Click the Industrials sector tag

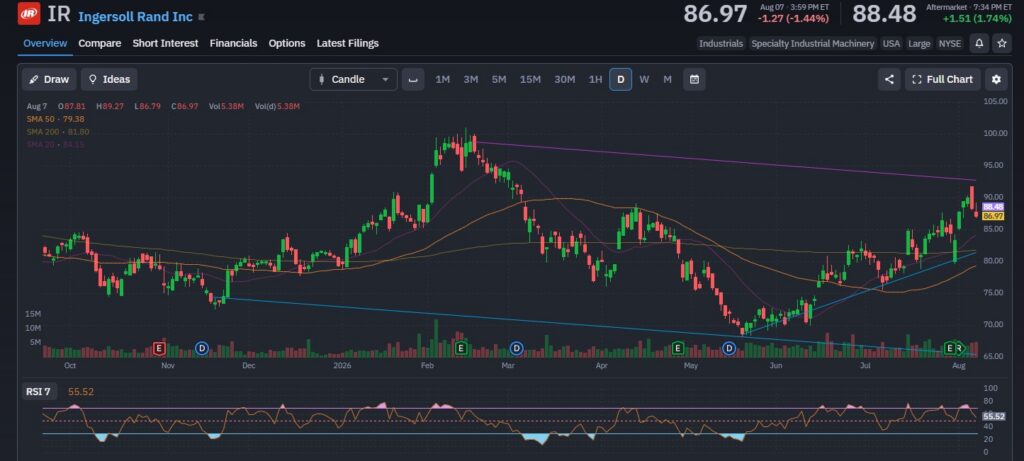point(721,43)
